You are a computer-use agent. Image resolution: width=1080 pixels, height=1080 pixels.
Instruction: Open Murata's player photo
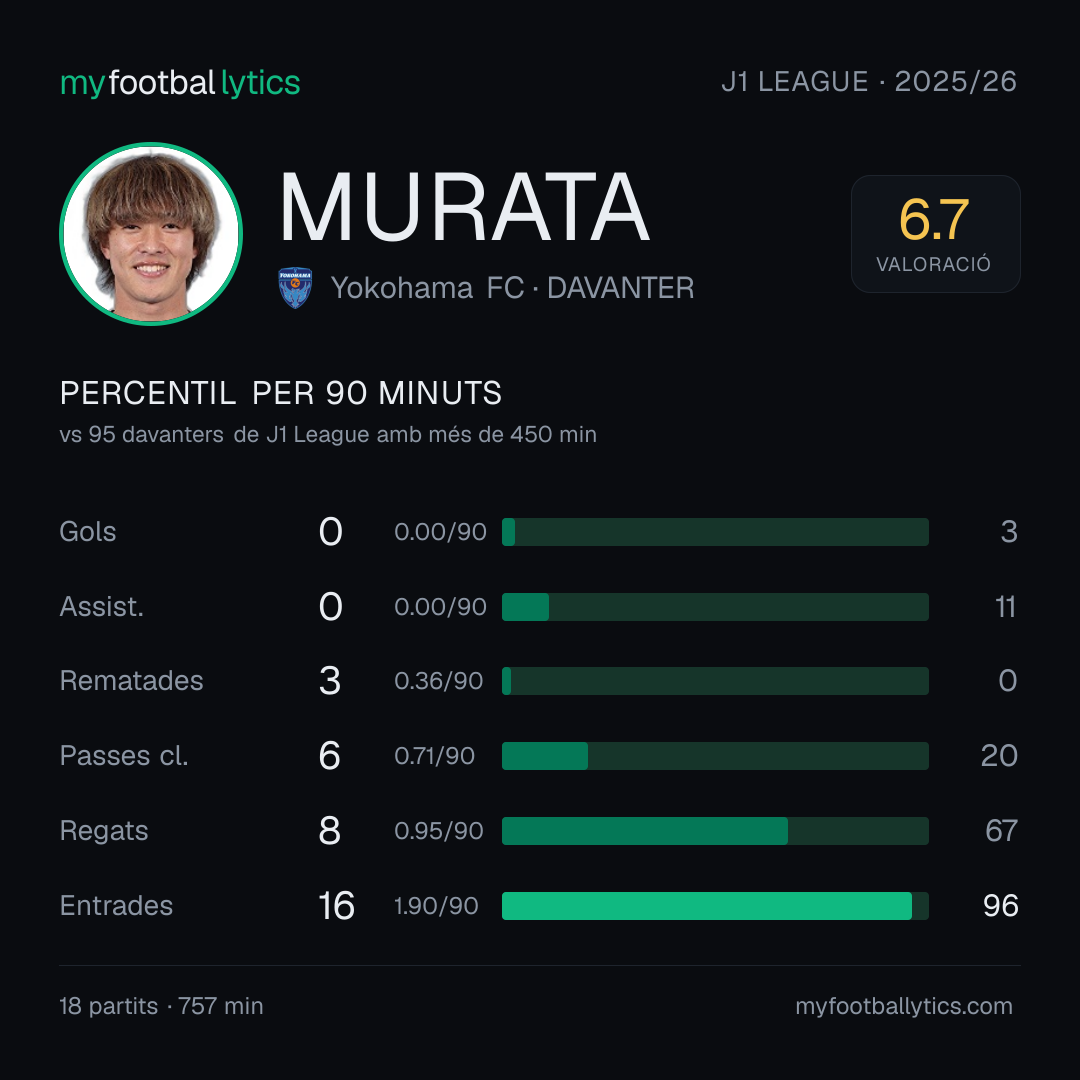click(151, 233)
